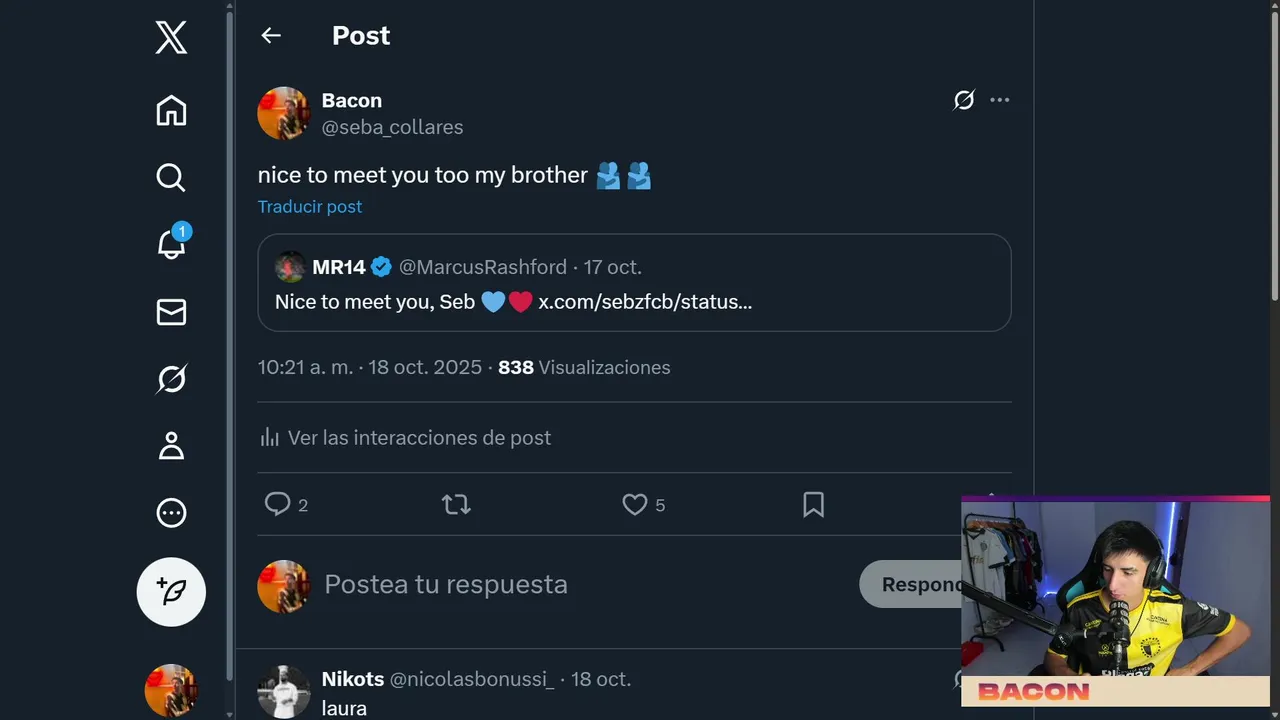
Task: Click the X logo icon
Action: click(171, 38)
